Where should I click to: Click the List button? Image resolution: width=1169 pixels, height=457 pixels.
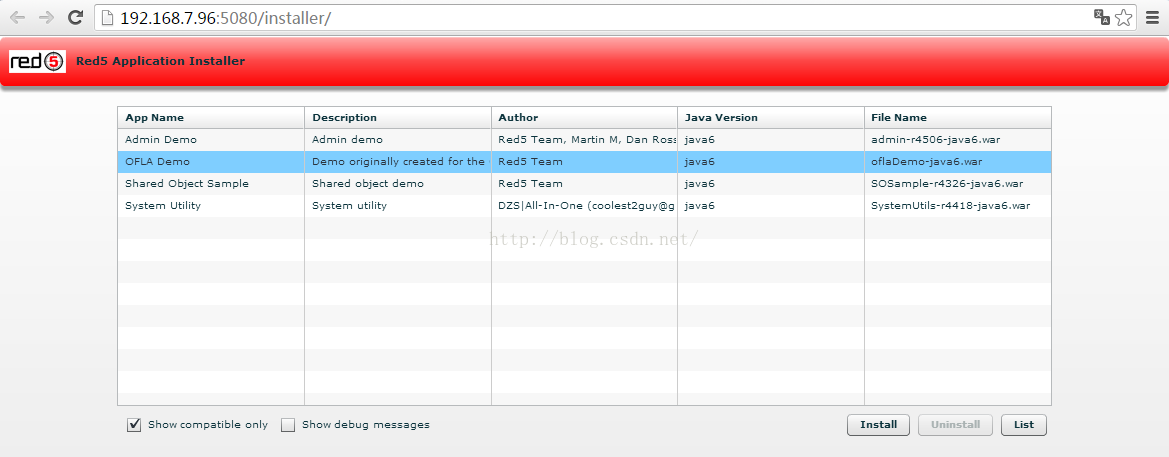[1024, 425]
